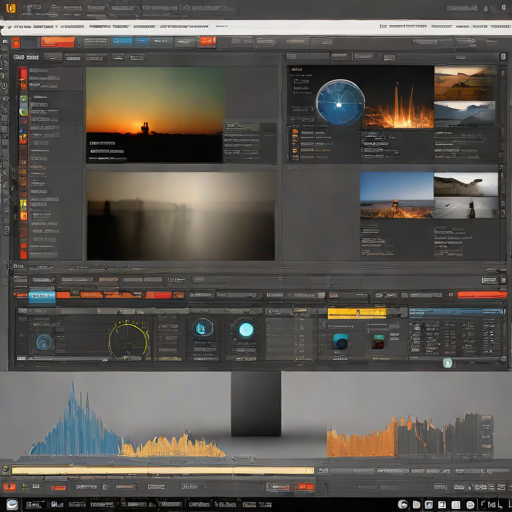
Task: Click the orange histogram graph on right
Action: tap(362, 438)
